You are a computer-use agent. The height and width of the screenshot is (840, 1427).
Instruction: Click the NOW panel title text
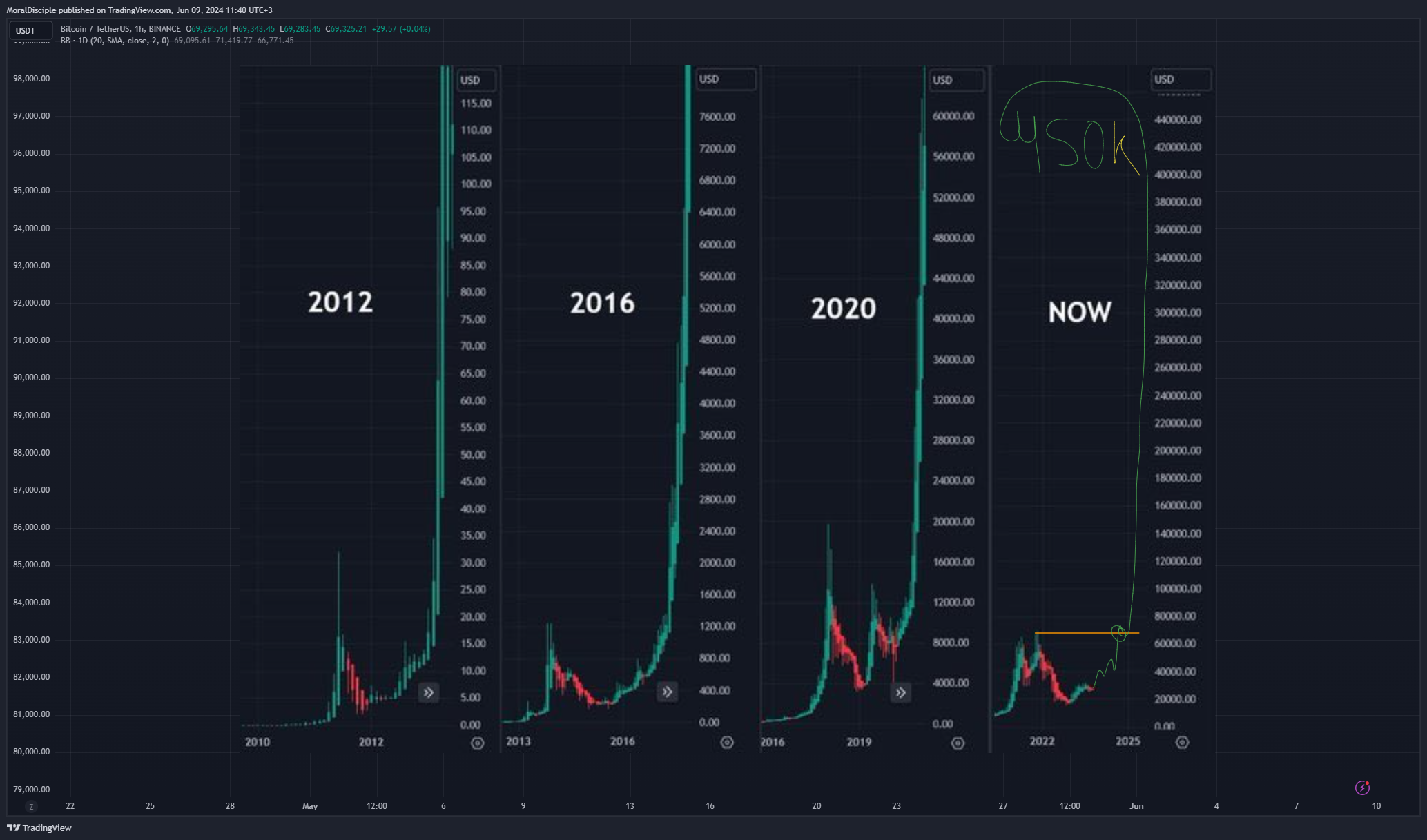[x=1080, y=312]
